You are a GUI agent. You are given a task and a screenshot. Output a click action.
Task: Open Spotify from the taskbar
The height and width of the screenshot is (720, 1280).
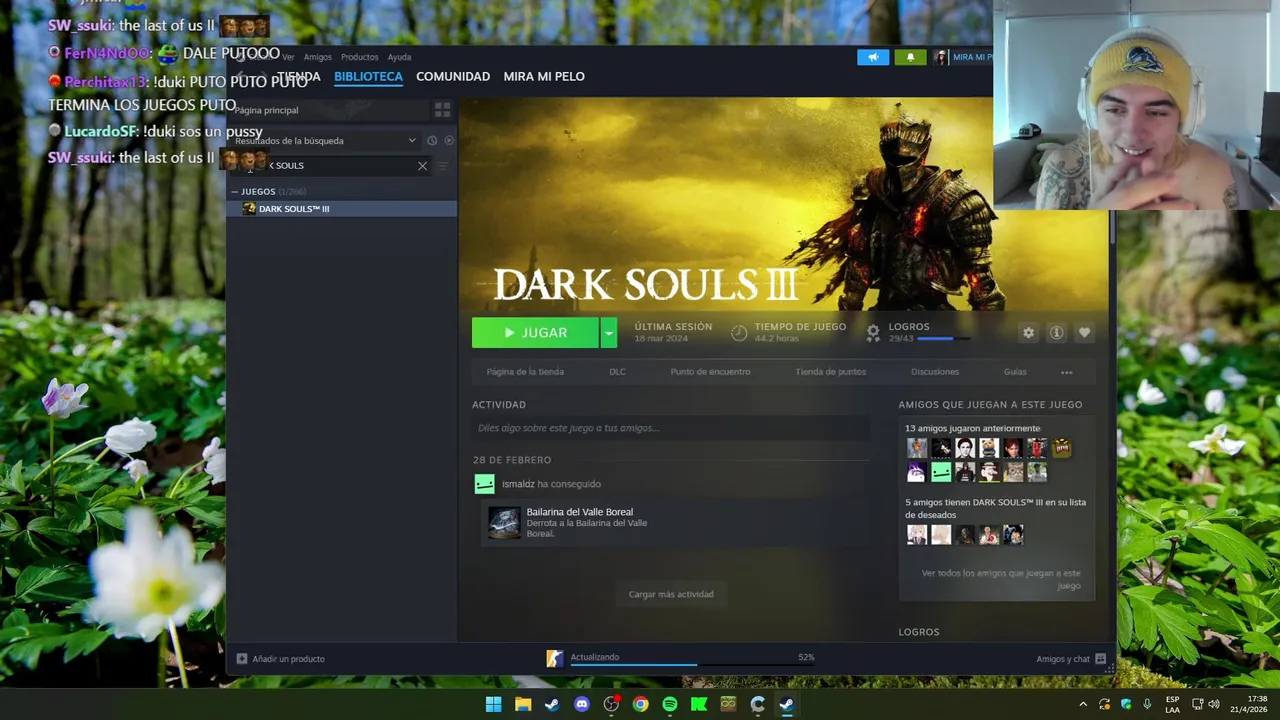pyautogui.click(x=670, y=704)
